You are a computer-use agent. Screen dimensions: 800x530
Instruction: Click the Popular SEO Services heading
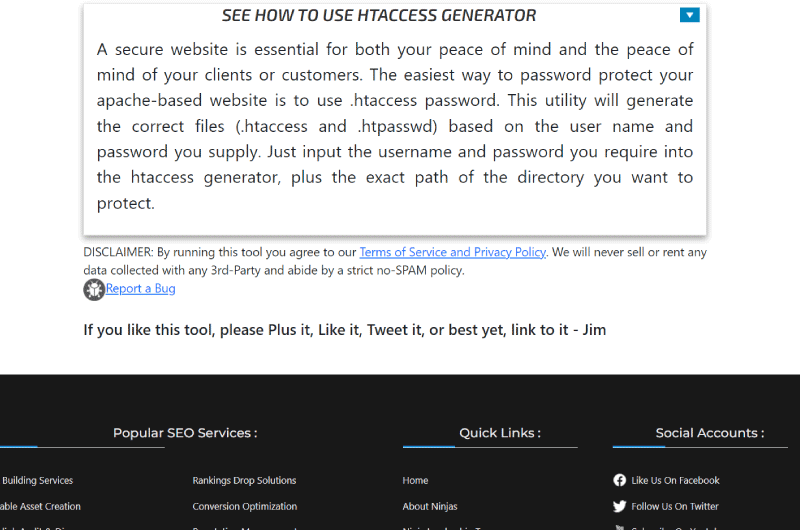click(x=185, y=433)
